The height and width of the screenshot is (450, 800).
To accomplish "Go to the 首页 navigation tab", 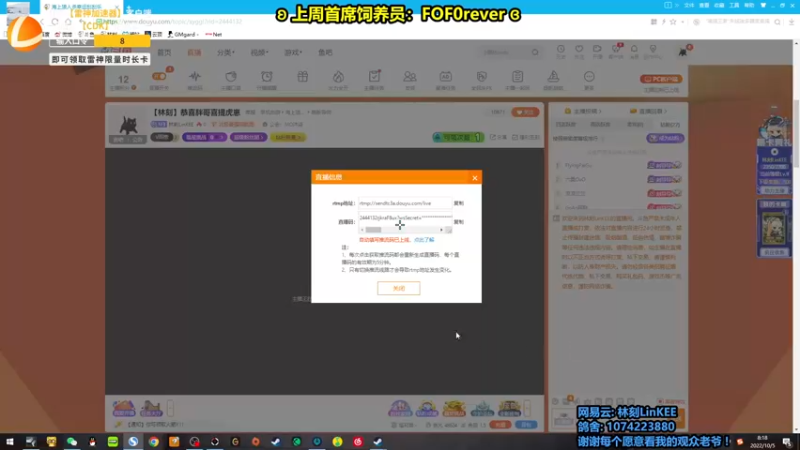I will 164,53.
